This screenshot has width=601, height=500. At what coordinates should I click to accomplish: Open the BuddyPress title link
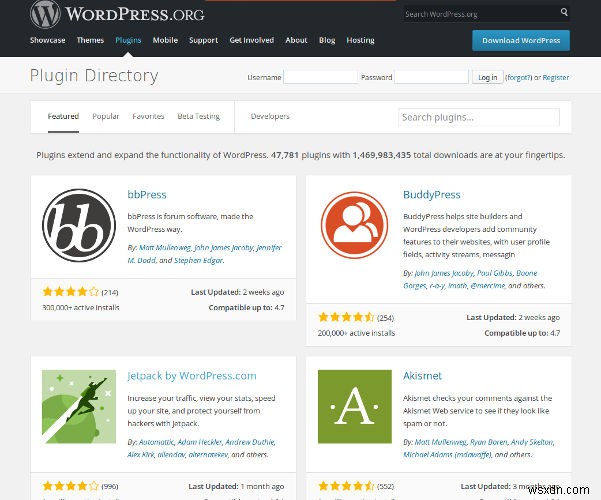coord(432,195)
